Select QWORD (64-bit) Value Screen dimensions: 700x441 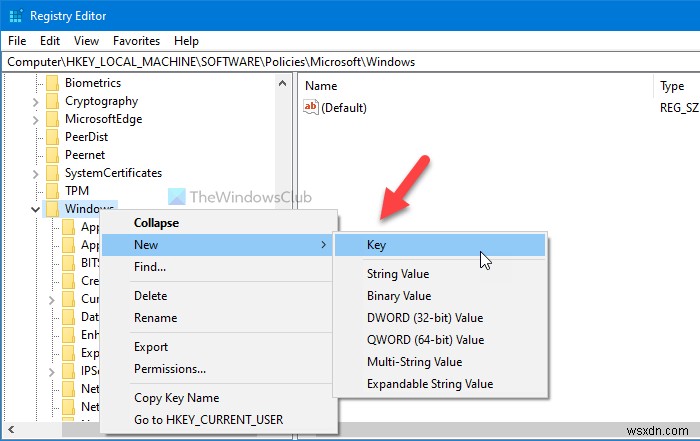(x=440, y=340)
